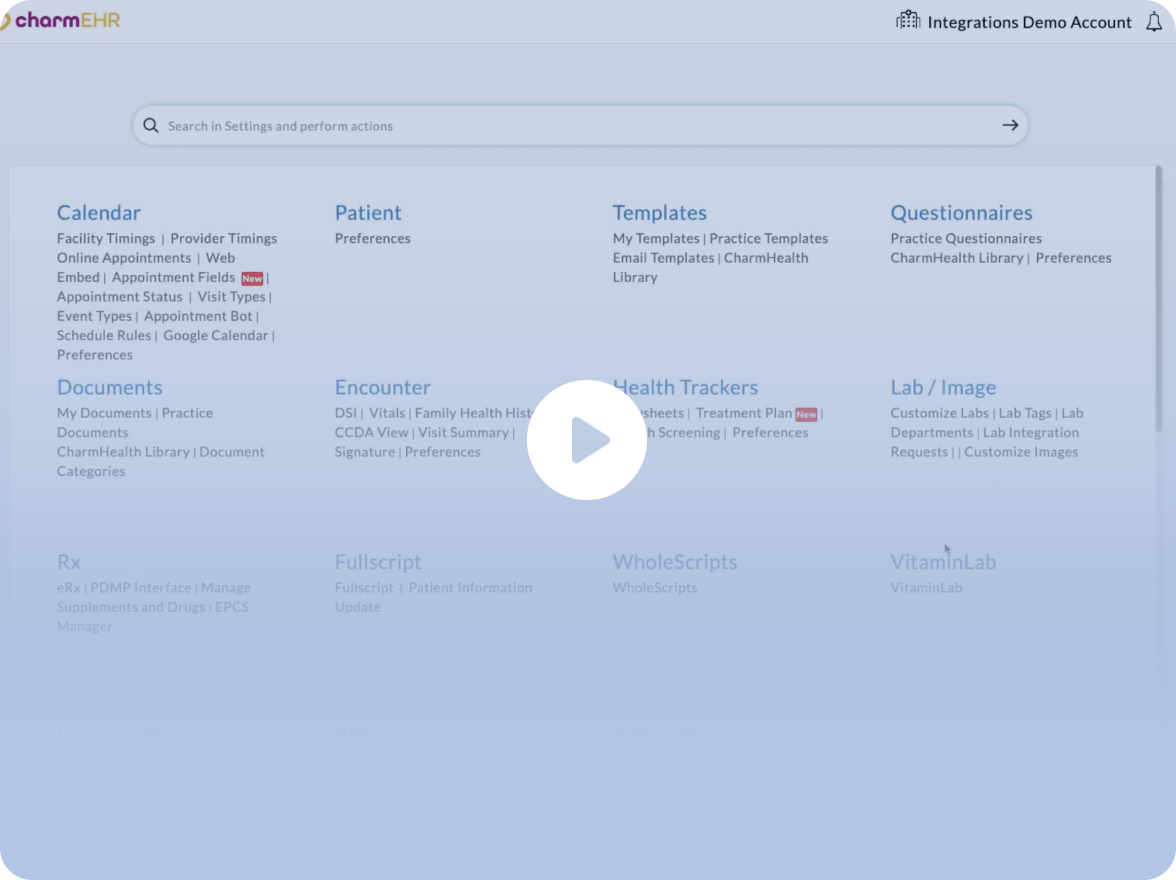
Task: Open CharmHealth Library under Questionnaires
Action: pyautogui.click(x=956, y=257)
